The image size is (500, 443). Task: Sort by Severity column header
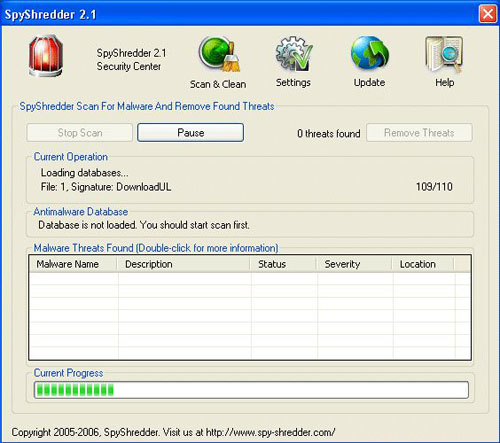(x=354, y=264)
